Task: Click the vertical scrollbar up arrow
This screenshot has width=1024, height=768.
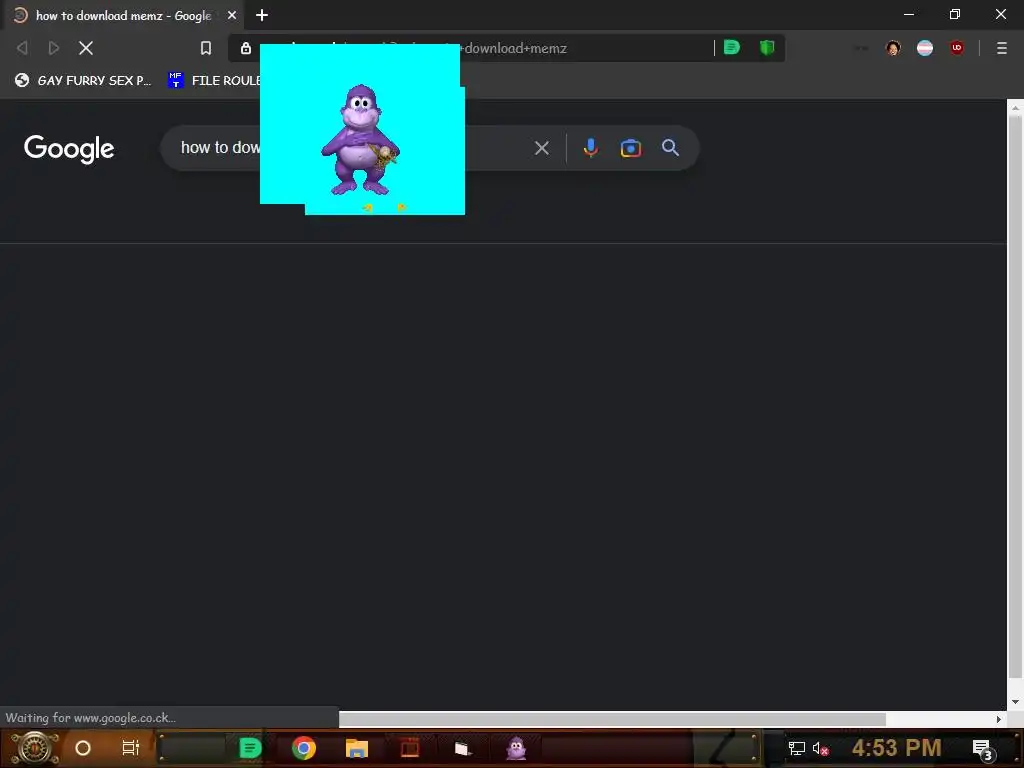Action: pyautogui.click(x=1015, y=108)
